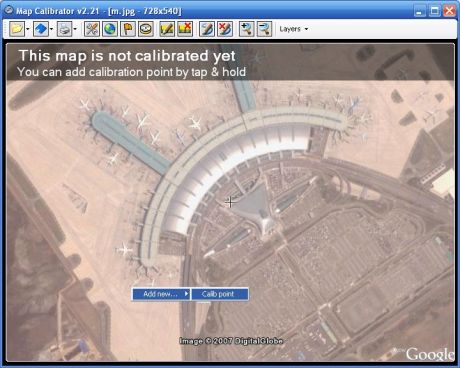Click the crosshair cursor on the map
The width and height of the screenshot is (460, 368).
pyautogui.click(x=230, y=202)
